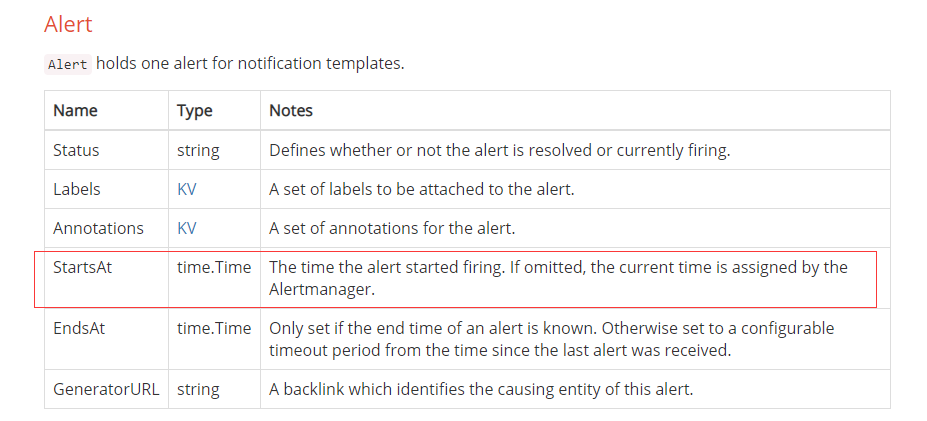This screenshot has width=927, height=421.
Task: Open the KV link in Annotations row
Action: click(x=187, y=228)
